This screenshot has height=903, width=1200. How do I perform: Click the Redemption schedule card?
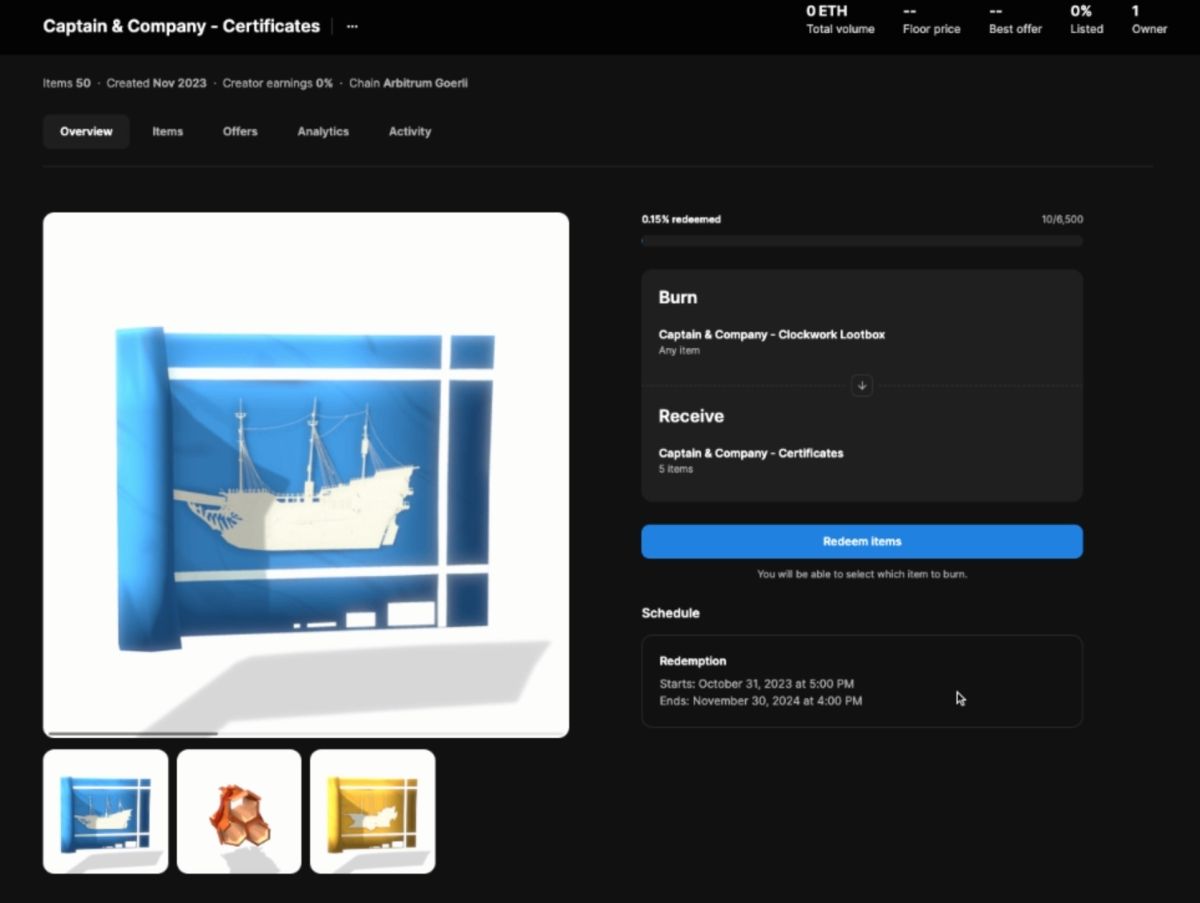tap(861, 681)
